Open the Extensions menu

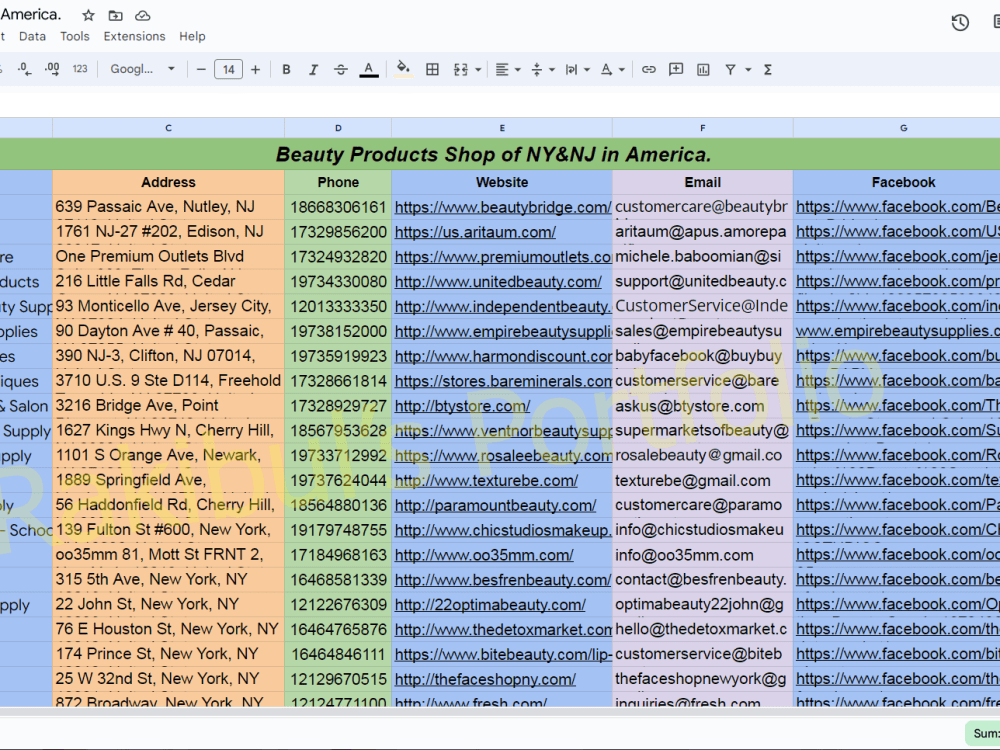pyautogui.click(x=134, y=35)
